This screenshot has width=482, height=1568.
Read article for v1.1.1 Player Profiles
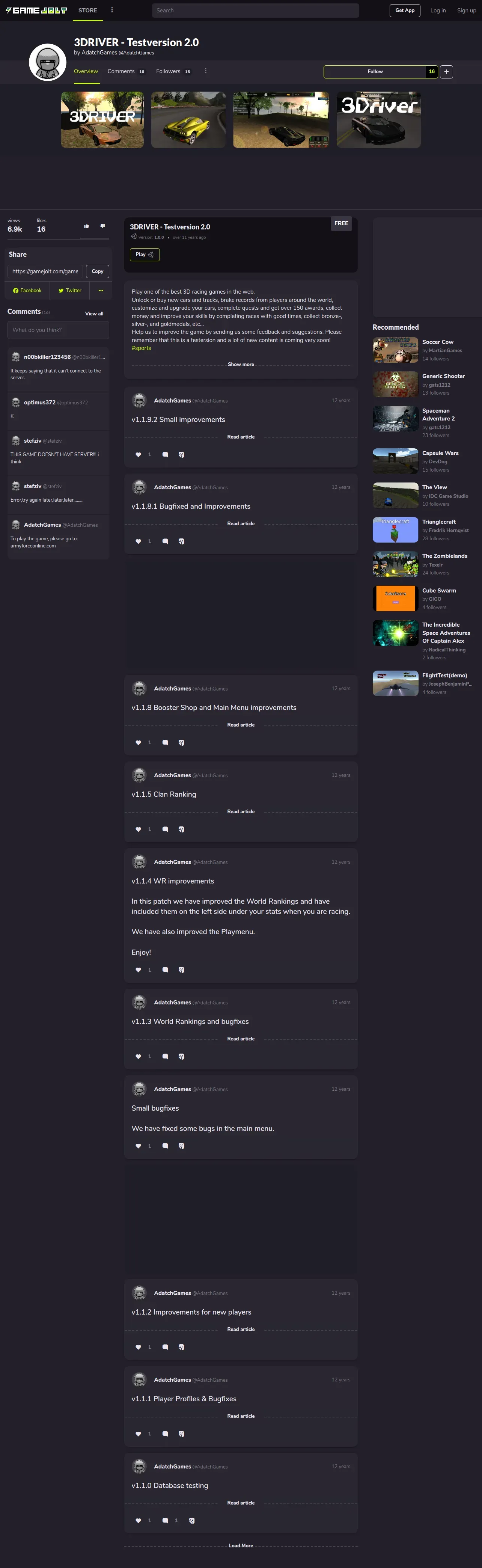tap(241, 1416)
